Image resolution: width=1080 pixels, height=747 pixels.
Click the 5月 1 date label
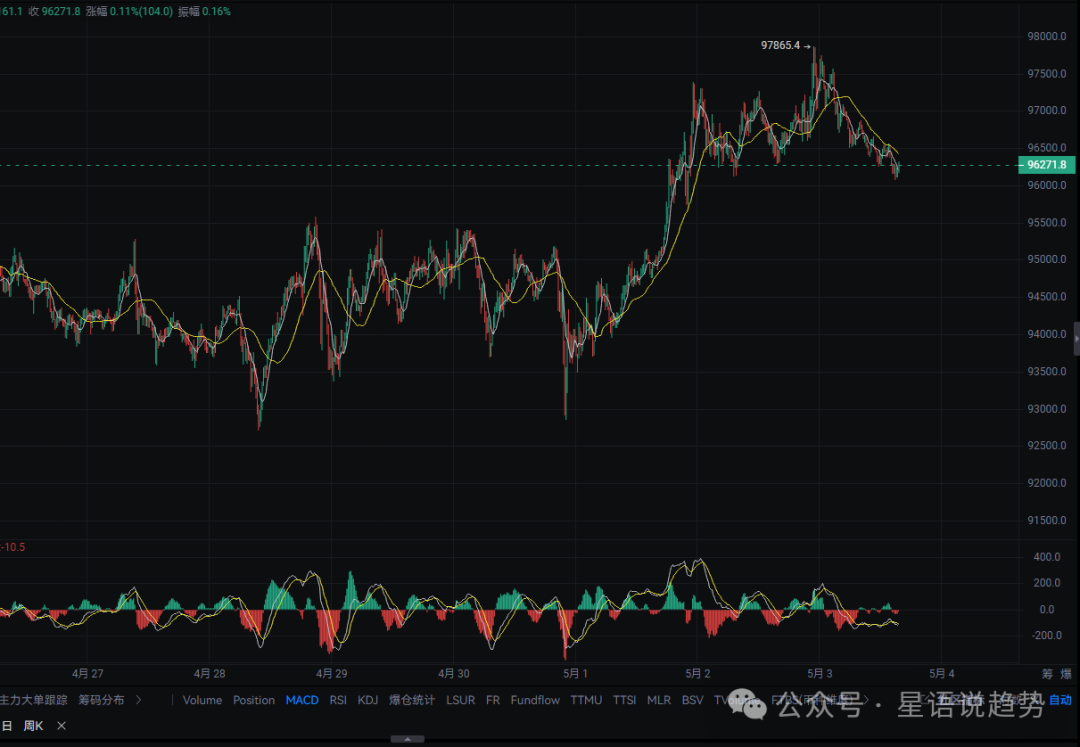[575, 674]
